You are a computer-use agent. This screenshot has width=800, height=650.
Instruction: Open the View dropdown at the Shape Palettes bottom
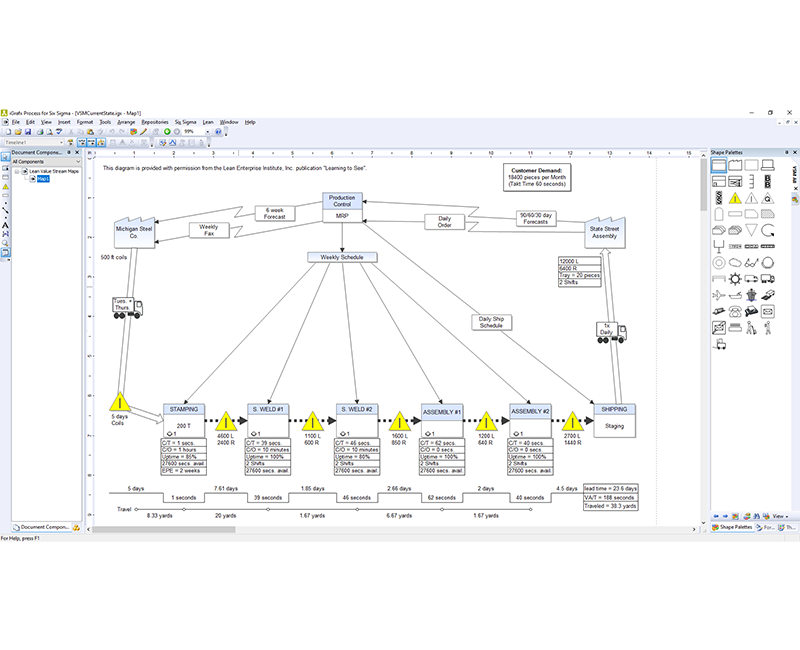[x=779, y=516]
